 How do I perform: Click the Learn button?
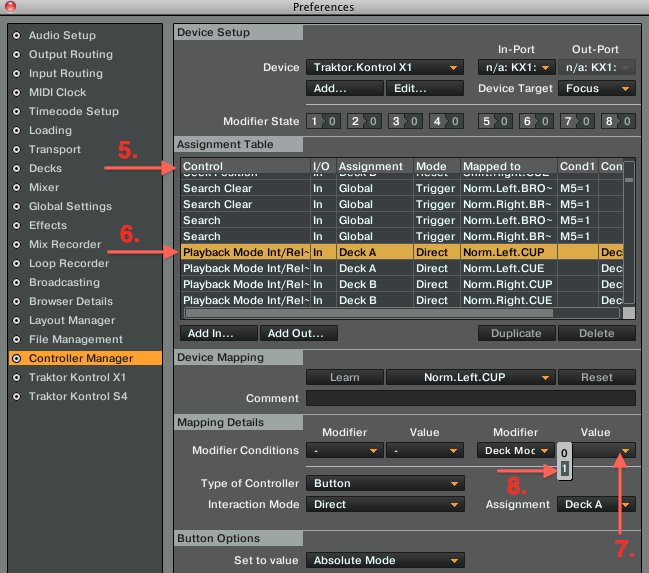[x=344, y=378]
